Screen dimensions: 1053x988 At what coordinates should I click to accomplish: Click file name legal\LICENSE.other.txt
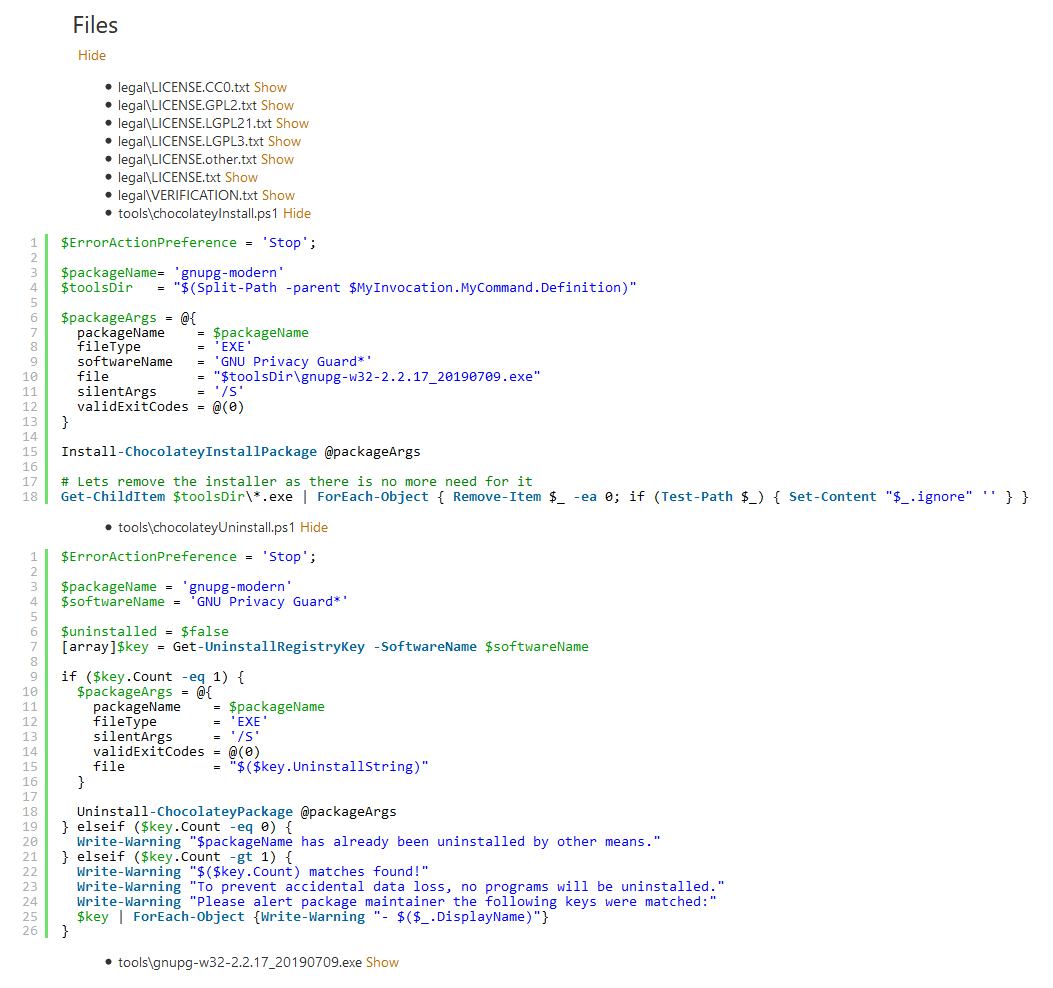pos(187,159)
